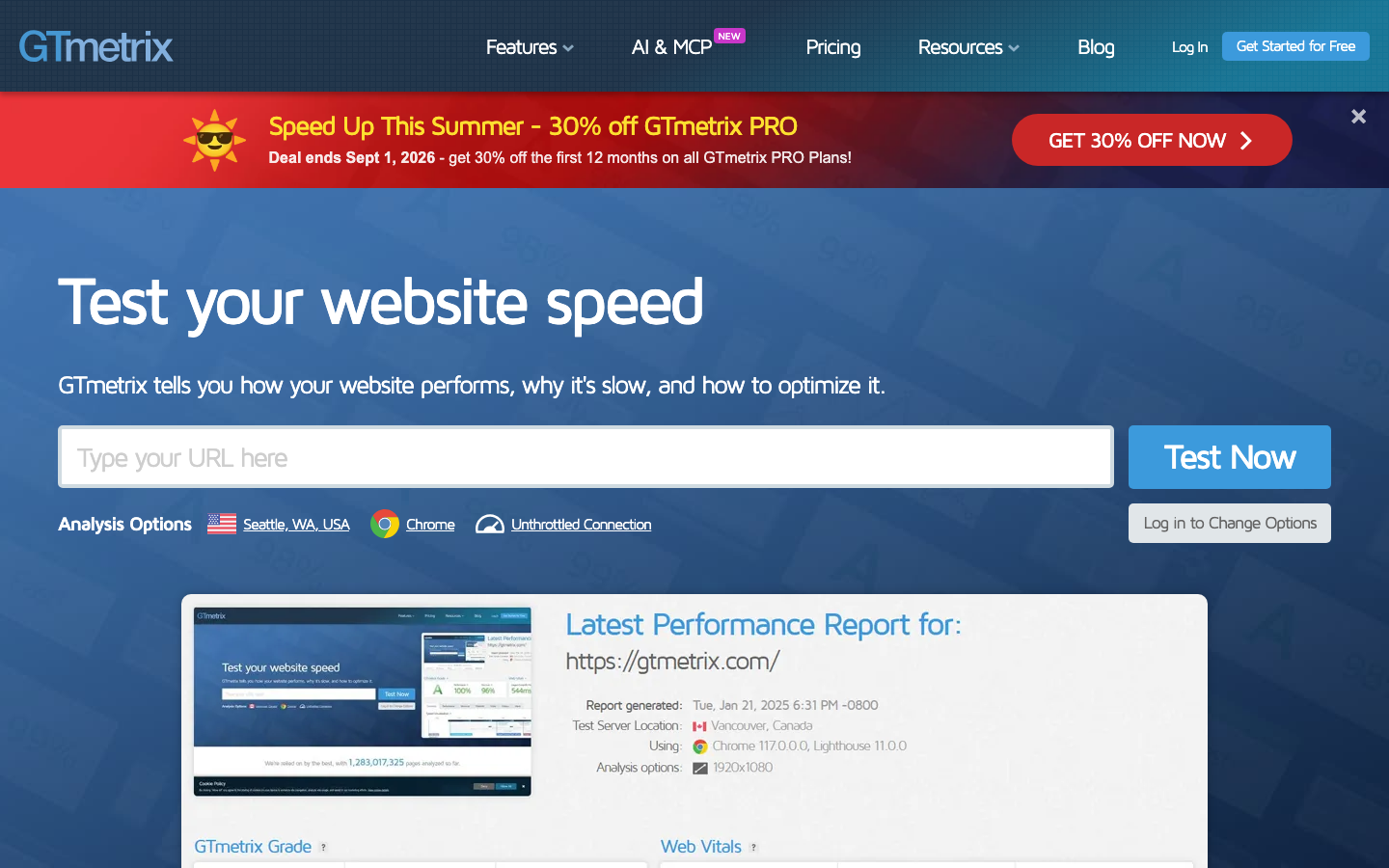Select the Seattle, WA, USA location link

click(x=296, y=525)
